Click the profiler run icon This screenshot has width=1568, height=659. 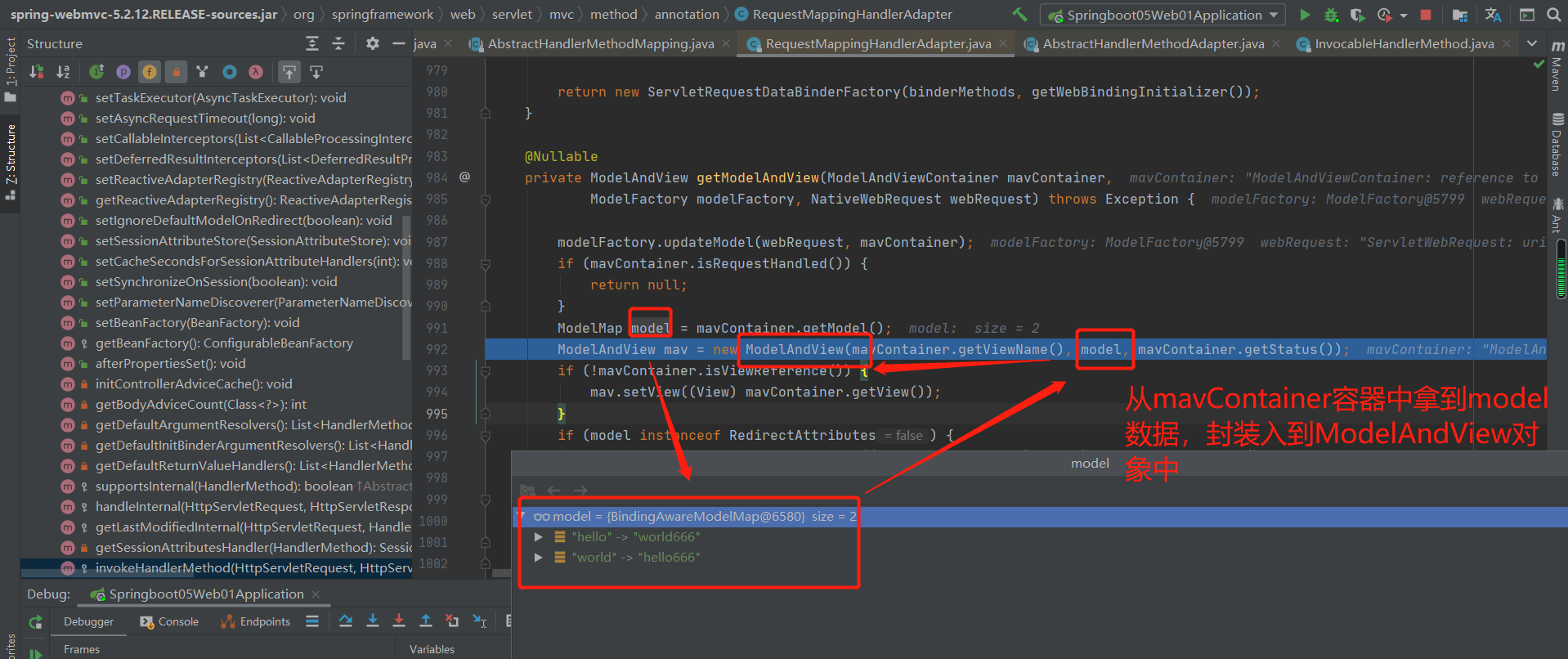[1383, 15]
